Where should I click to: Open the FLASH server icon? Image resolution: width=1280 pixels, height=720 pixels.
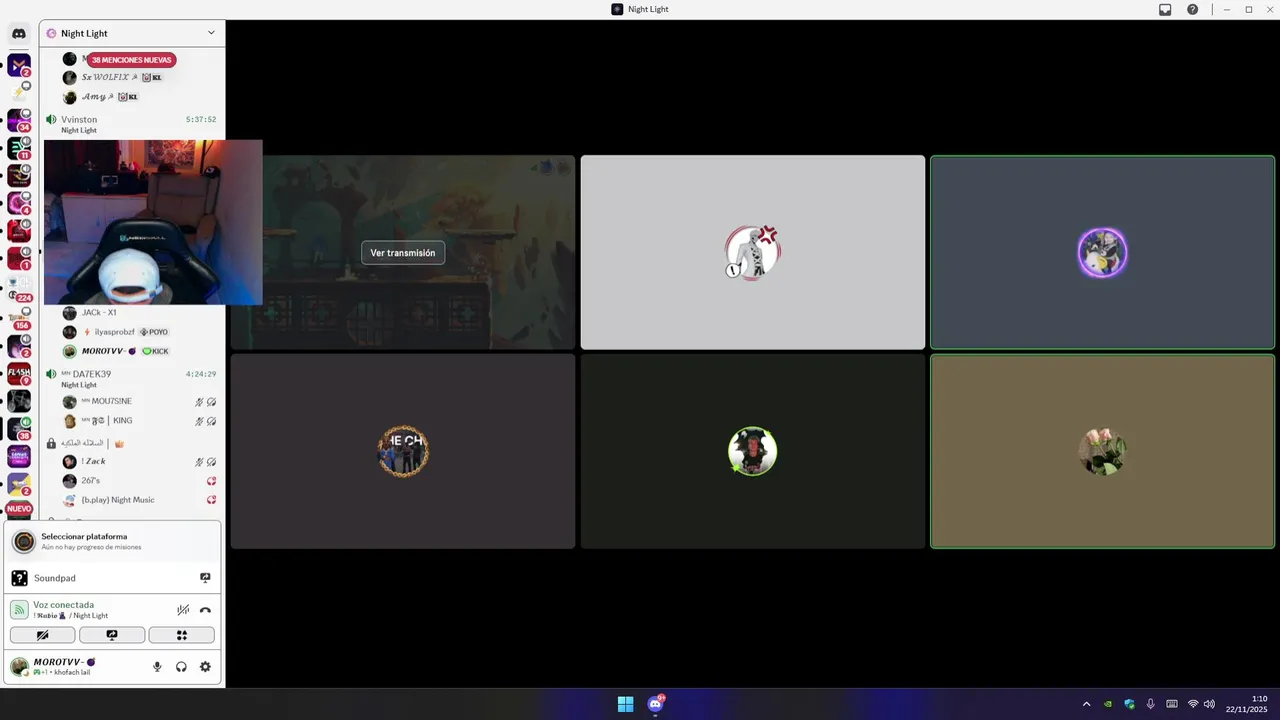tap(19, 374)
